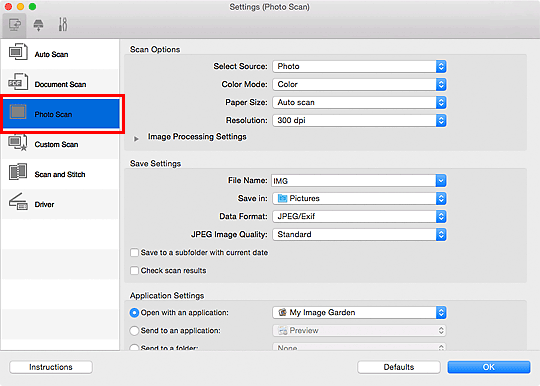Click the red close window button
540x386 pixels.
[8, 7]
